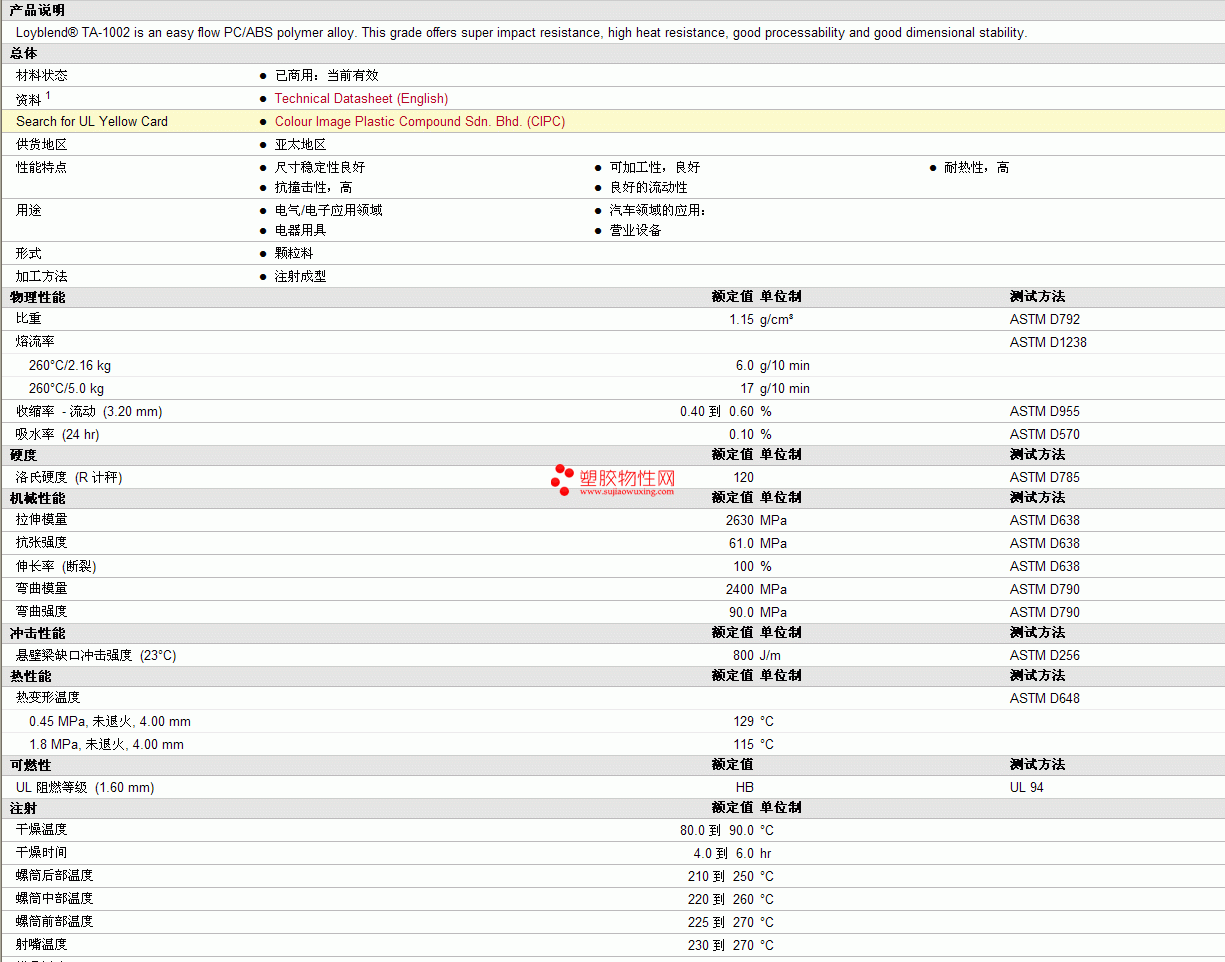Select the value 已商用：当前有效
The image size is (1225, 962).
327,75
